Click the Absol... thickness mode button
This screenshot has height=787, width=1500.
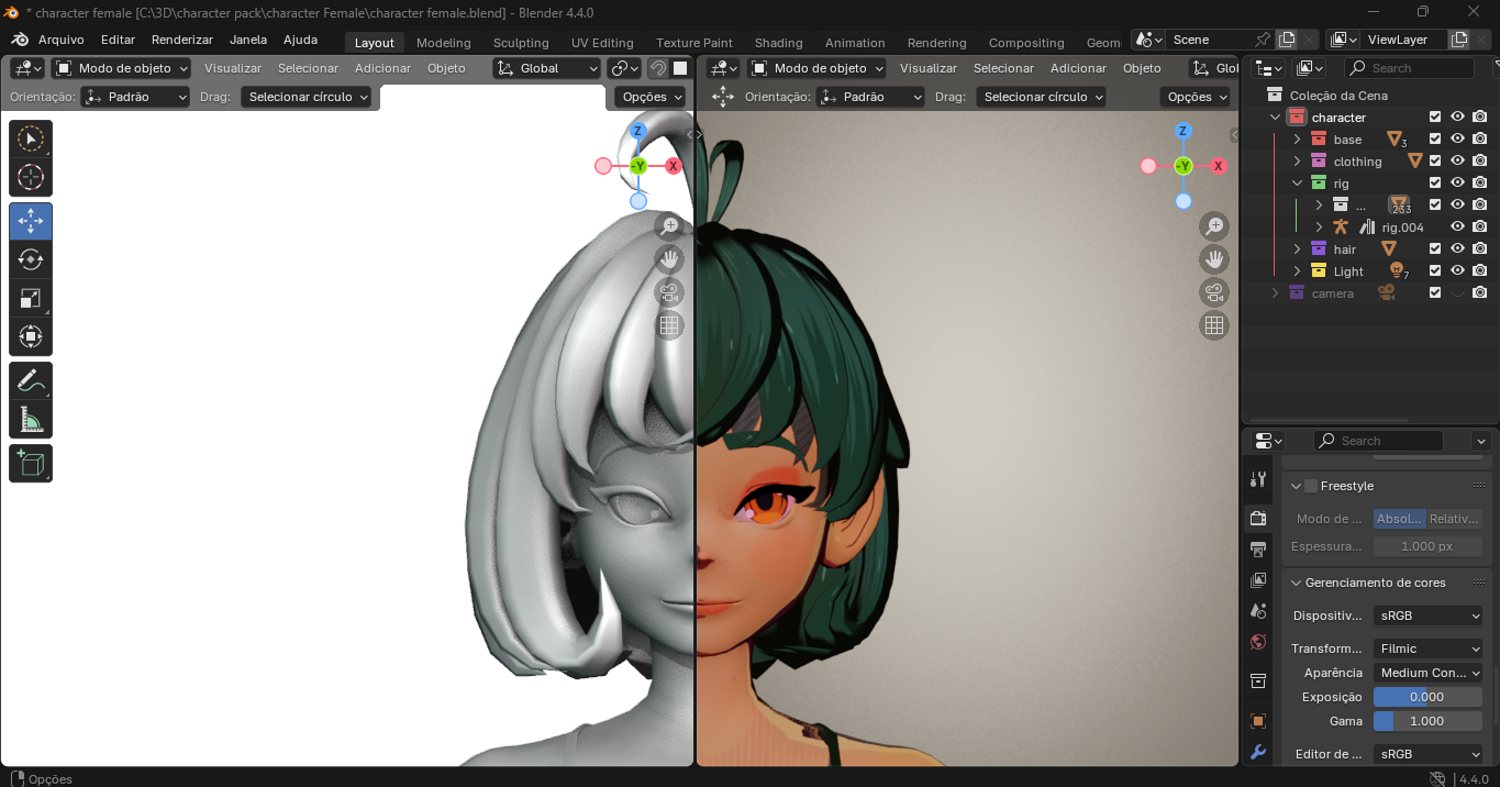click(x=1400, y=519)
